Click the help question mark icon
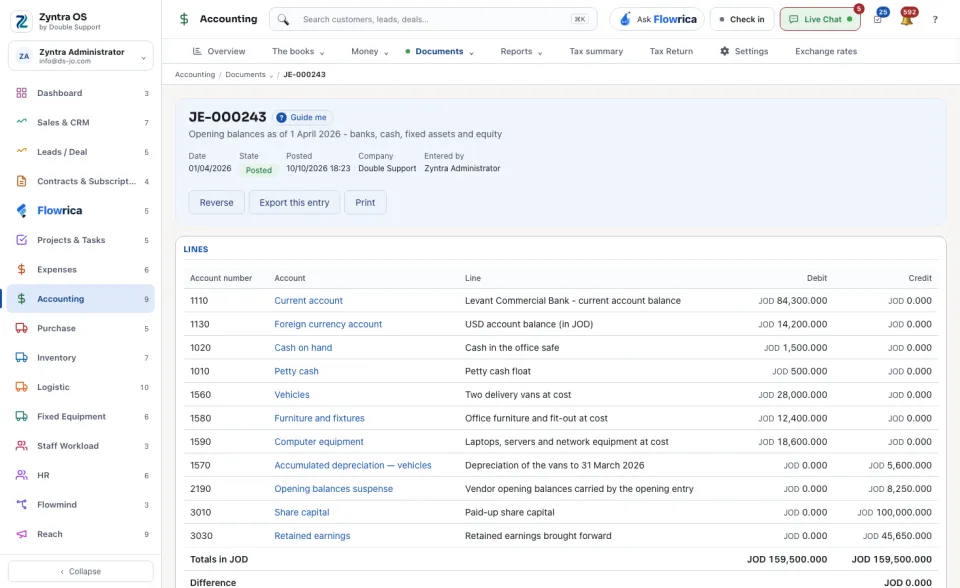960x588 pixels. (x=935, y=20)
